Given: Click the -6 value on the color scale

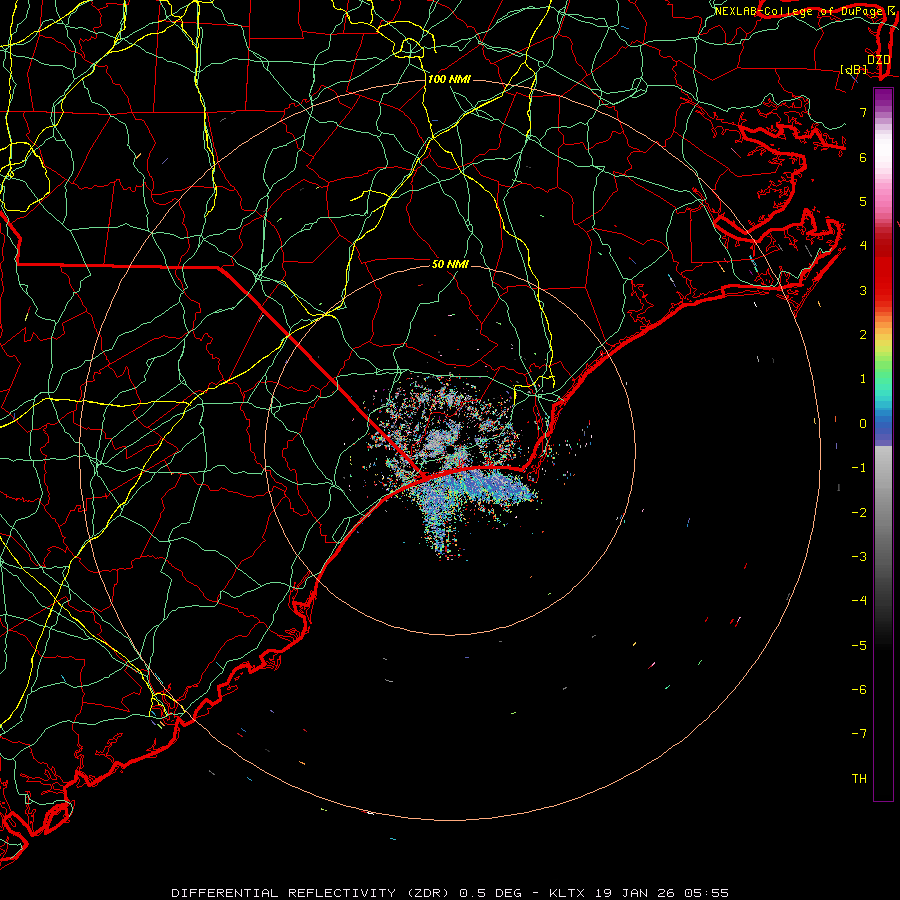Looking at the screenshot, I should [859, 689].
